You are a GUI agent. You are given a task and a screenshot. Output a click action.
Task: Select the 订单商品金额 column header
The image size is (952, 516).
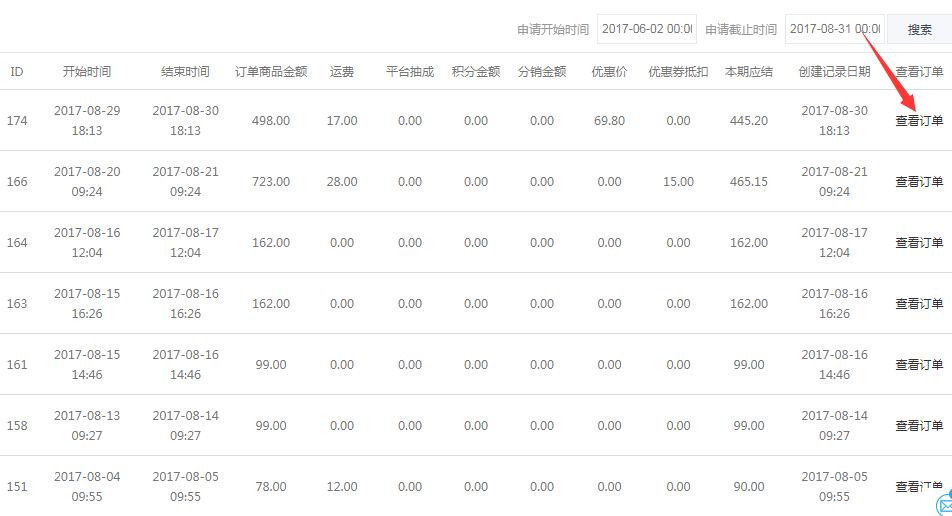271,72
